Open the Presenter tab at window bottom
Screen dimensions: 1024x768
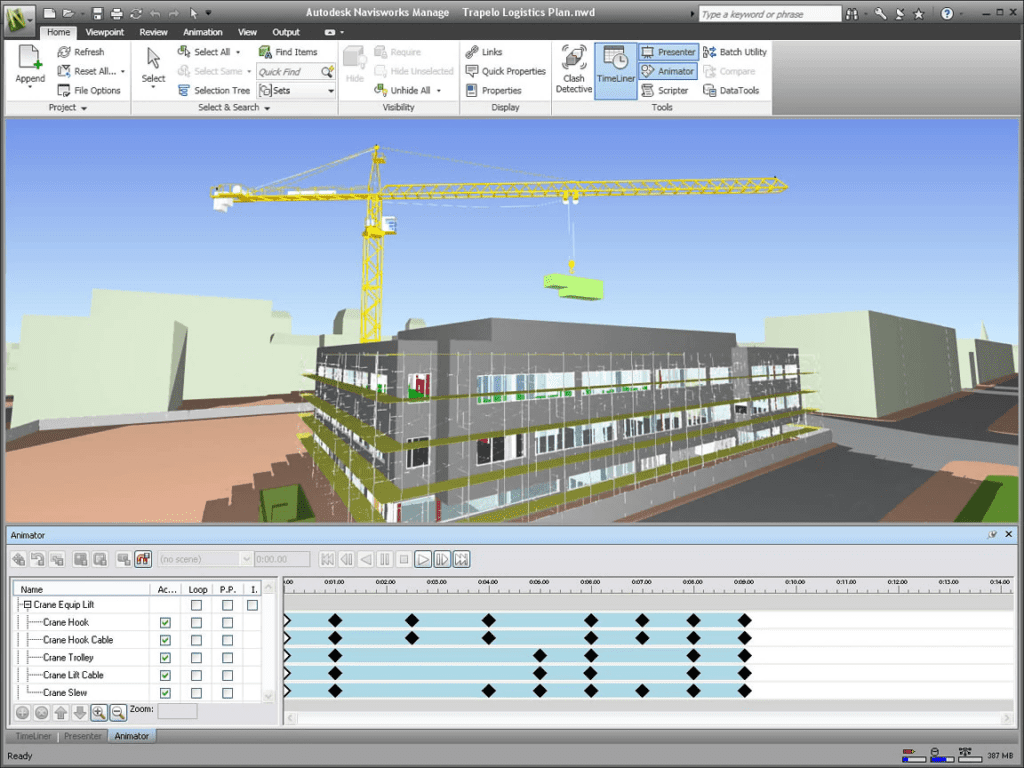tap(82, 736)
